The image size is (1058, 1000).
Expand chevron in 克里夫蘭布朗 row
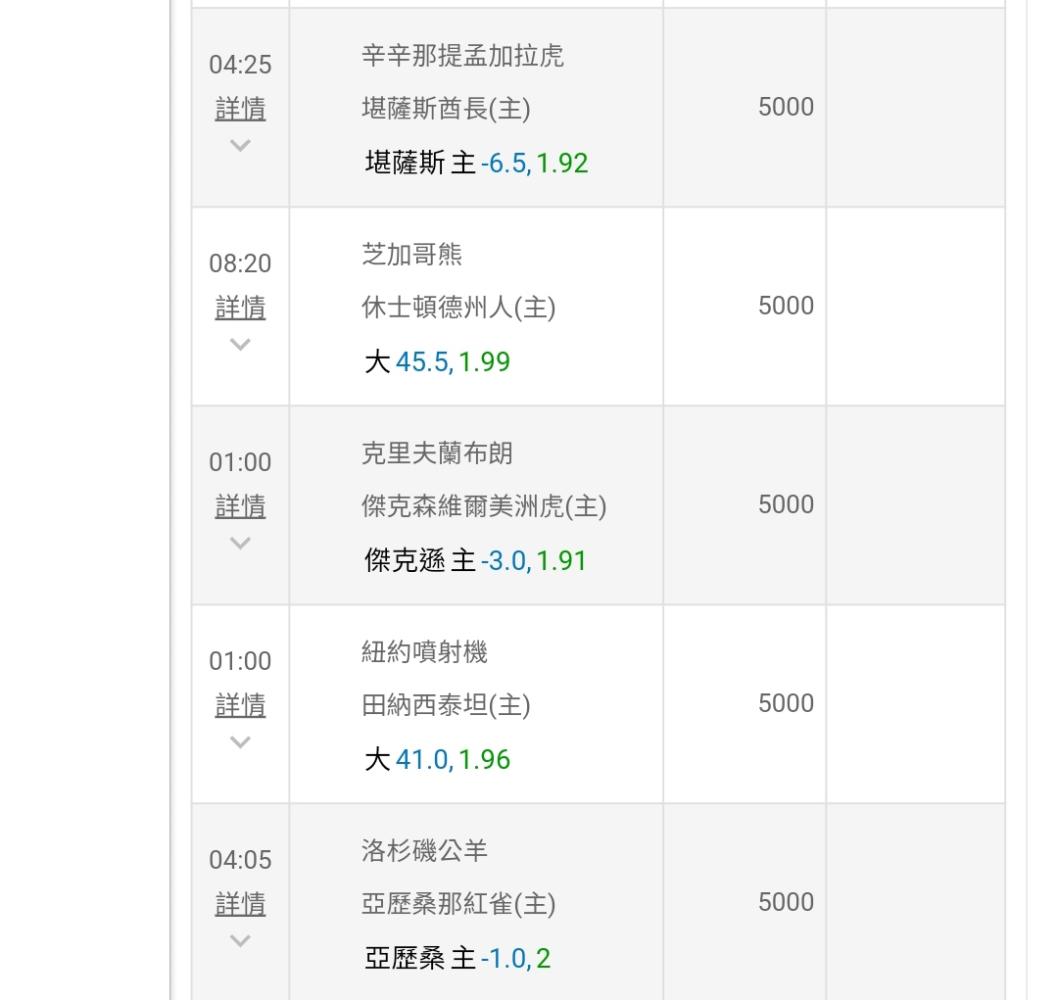240,544
